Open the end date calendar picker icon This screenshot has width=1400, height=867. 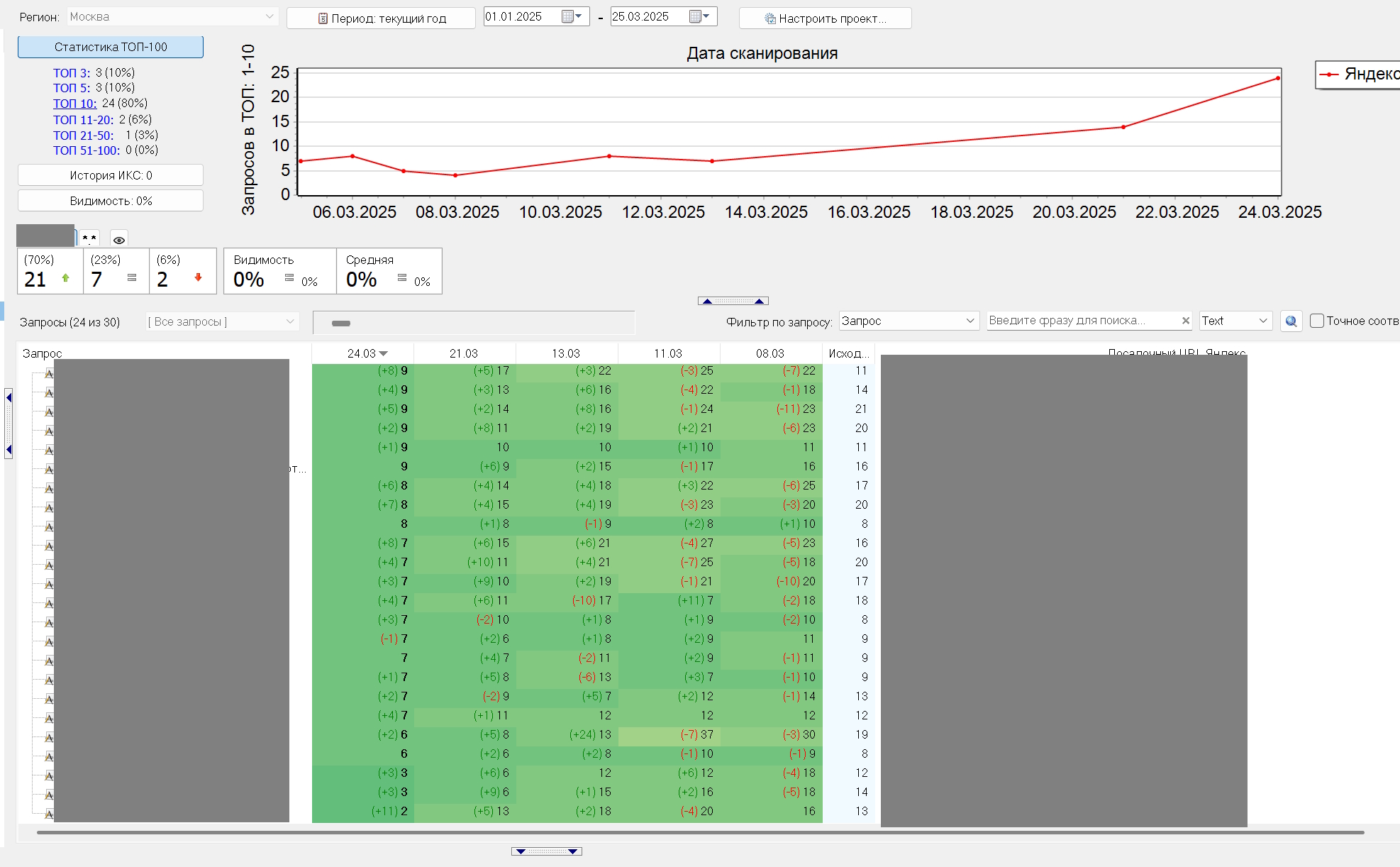tap(699, 16)
